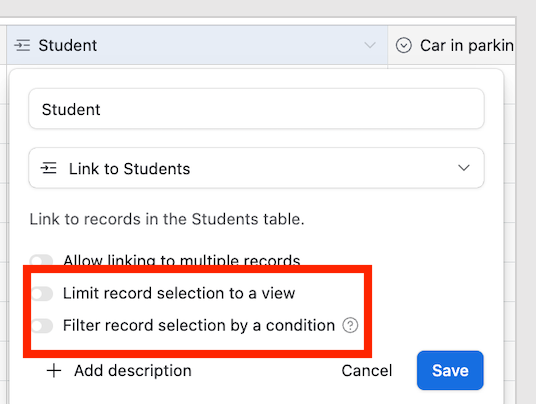Select the Student column header
Image resolution: width=536 pixels, height=404 pixels.
(x=197, y=45)
